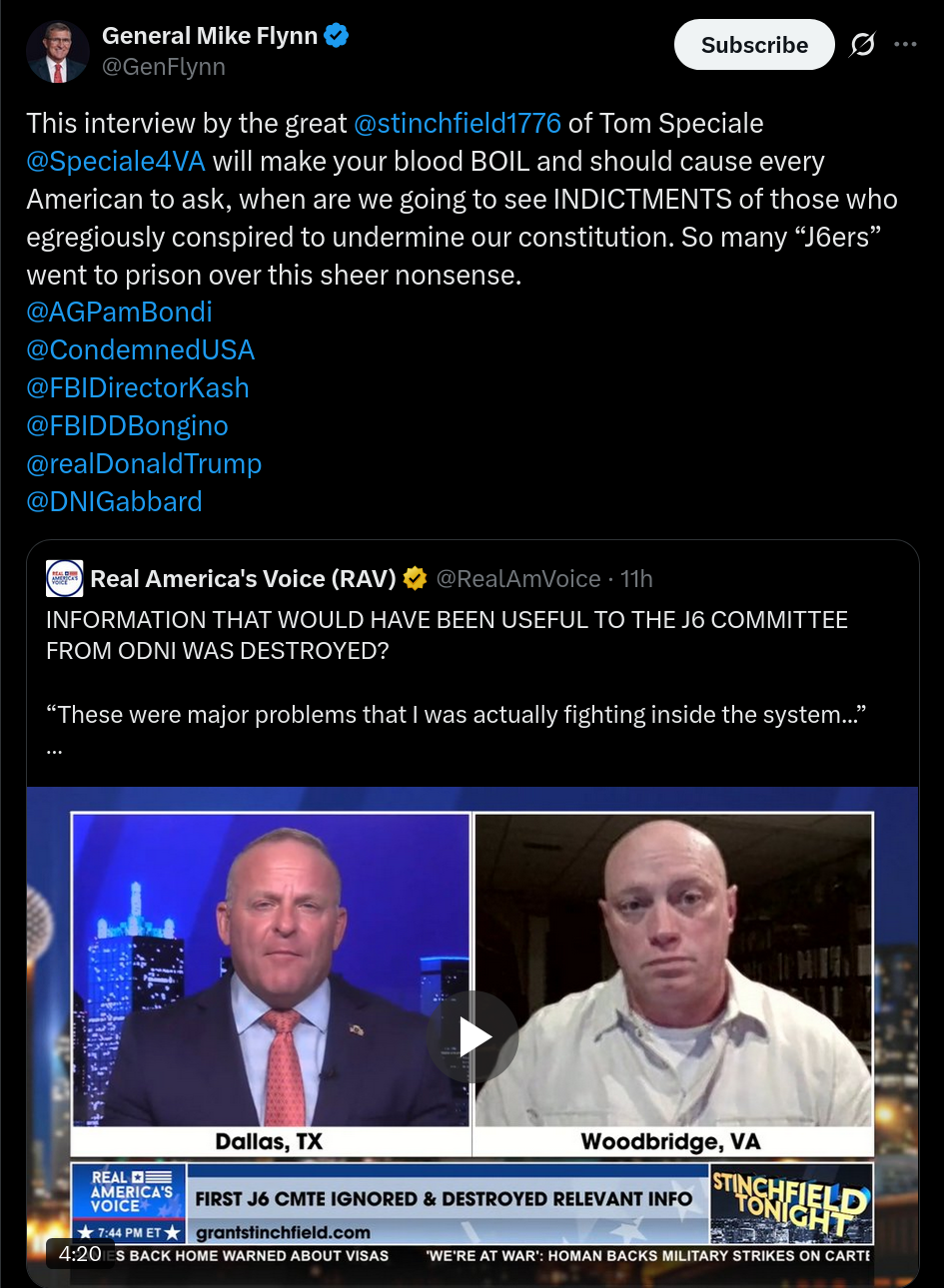Click the Real America's Voice avatar logo
944x1288 pixels.
point(65,579)
